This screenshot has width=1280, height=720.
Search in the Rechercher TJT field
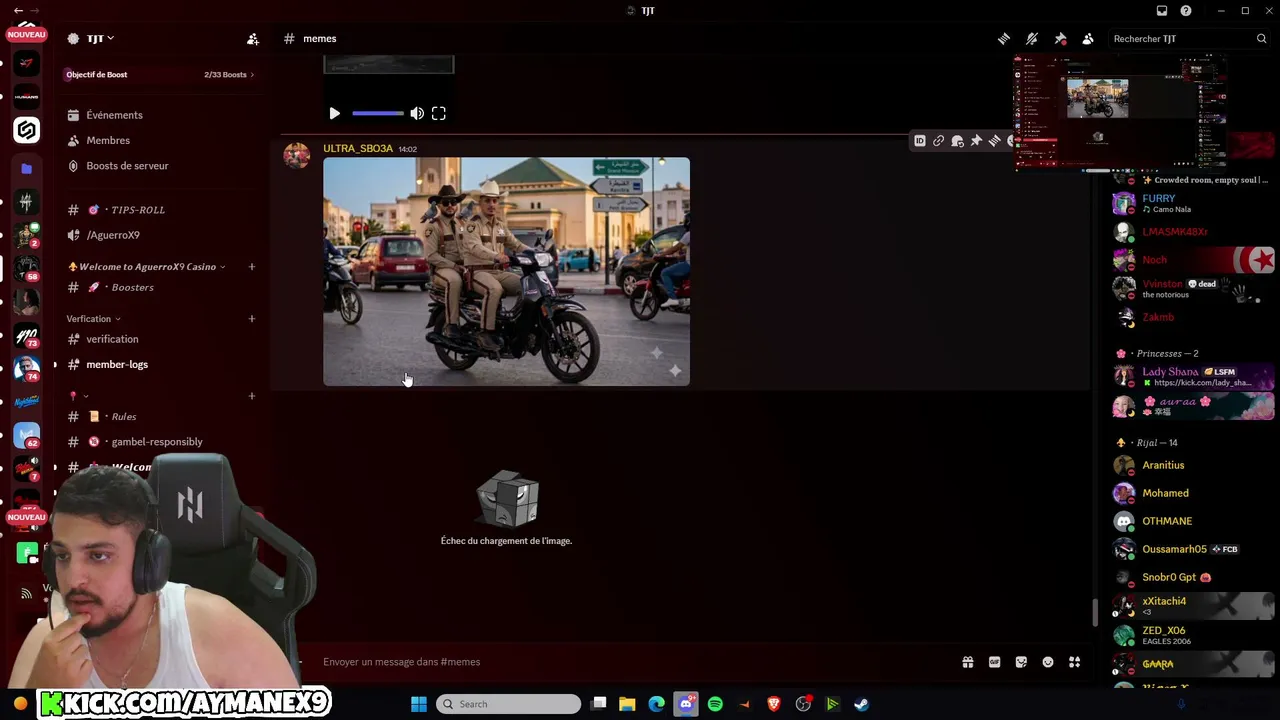click(x=1189, y=39)
